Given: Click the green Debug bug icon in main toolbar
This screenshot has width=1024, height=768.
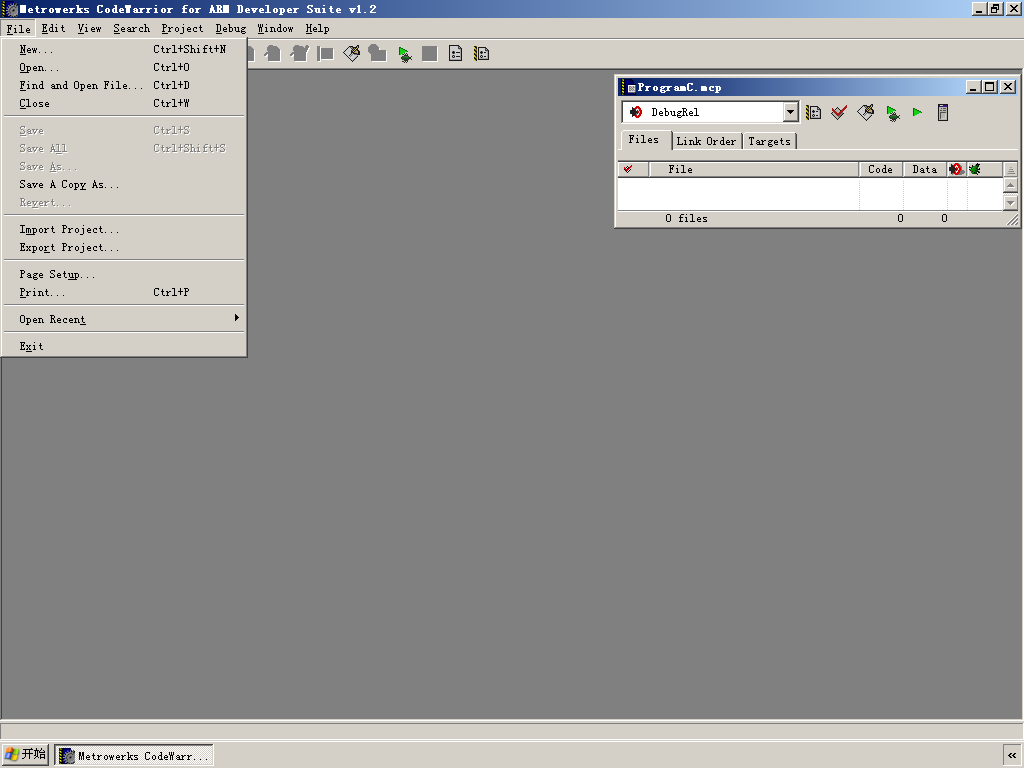Looking at the screenshot, I should (405, 54).
